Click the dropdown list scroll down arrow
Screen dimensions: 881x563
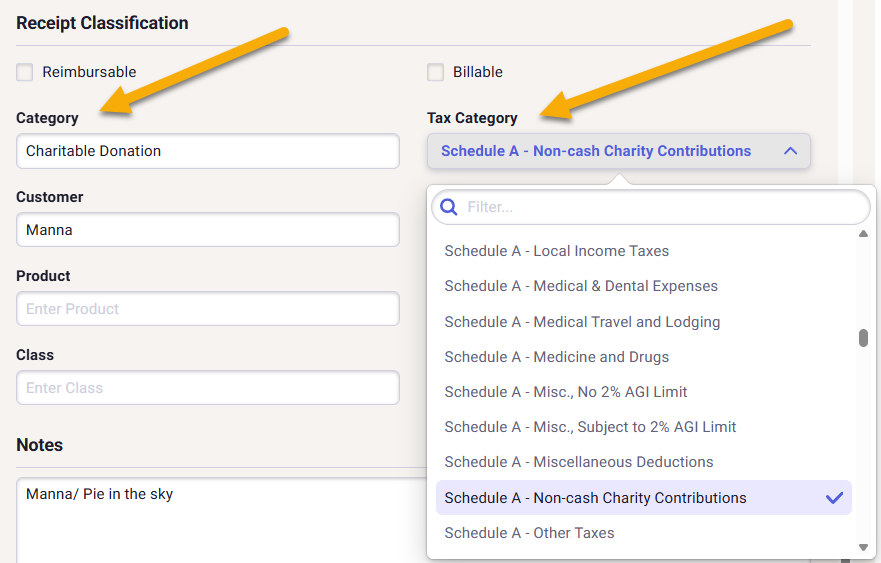tap(863, 547)
